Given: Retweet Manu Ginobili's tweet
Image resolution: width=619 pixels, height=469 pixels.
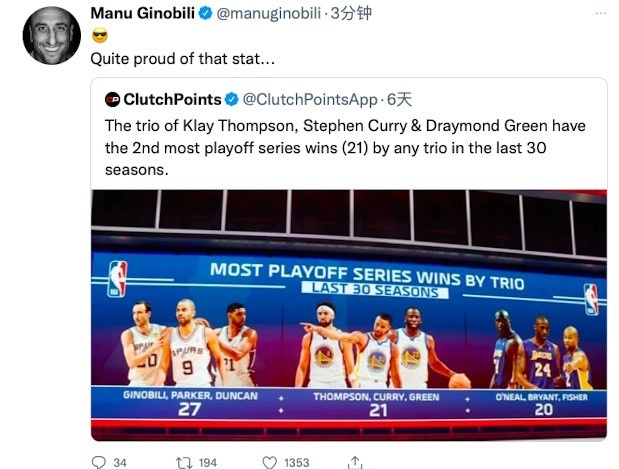Looking at the screenshot, I should (182, 462).
